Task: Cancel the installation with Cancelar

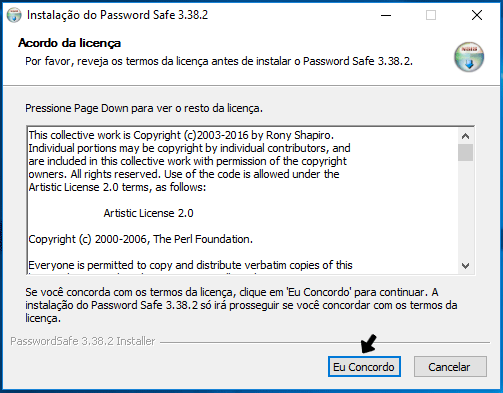Action: click(450, 367)
